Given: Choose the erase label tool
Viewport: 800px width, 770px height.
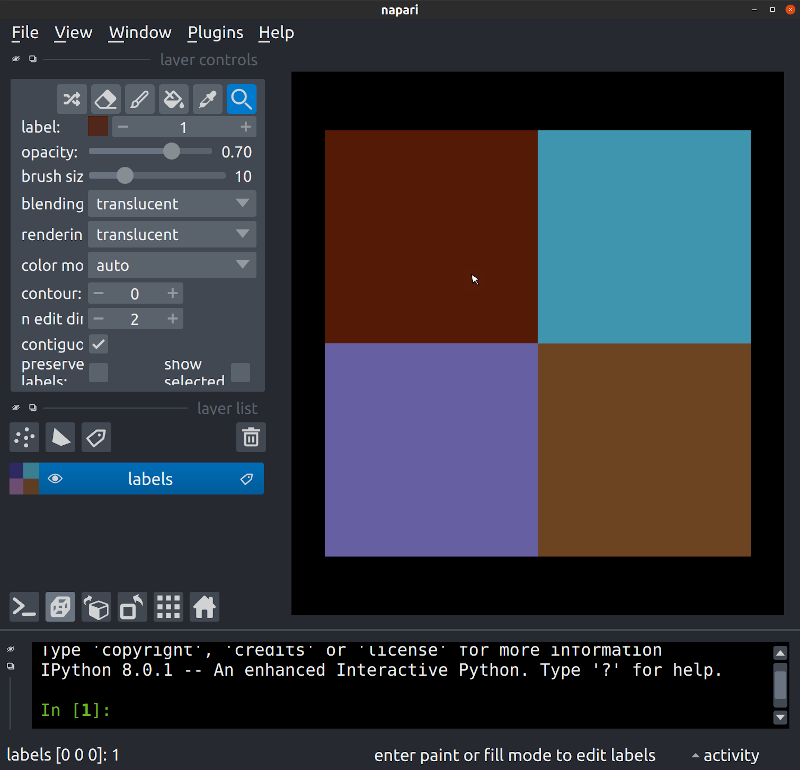Looking at the screenshot, I should [105, 99].
